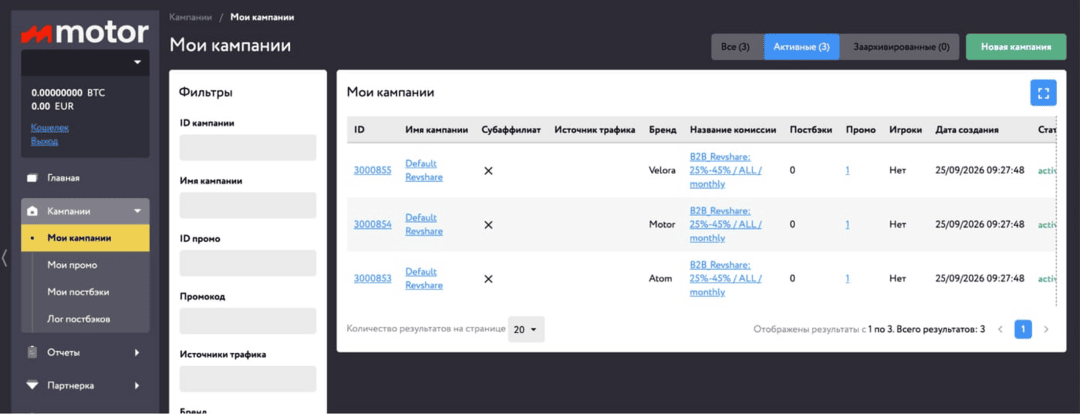The image size is (1080, 414).
Task: Focus the Имя кампании filter field
Action: click(247, 205)
